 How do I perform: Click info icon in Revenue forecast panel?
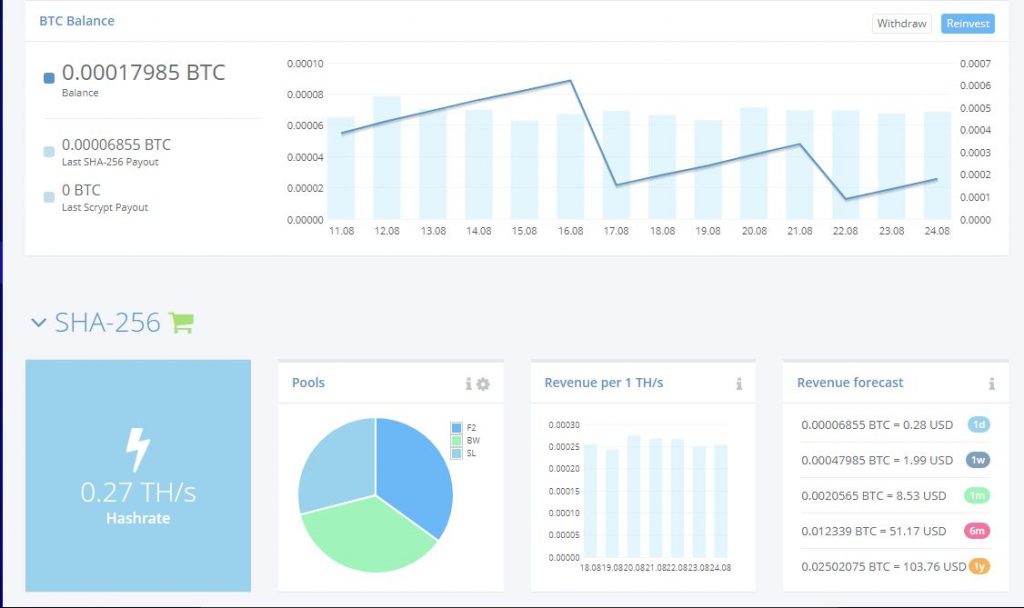(x=992, y=384)
